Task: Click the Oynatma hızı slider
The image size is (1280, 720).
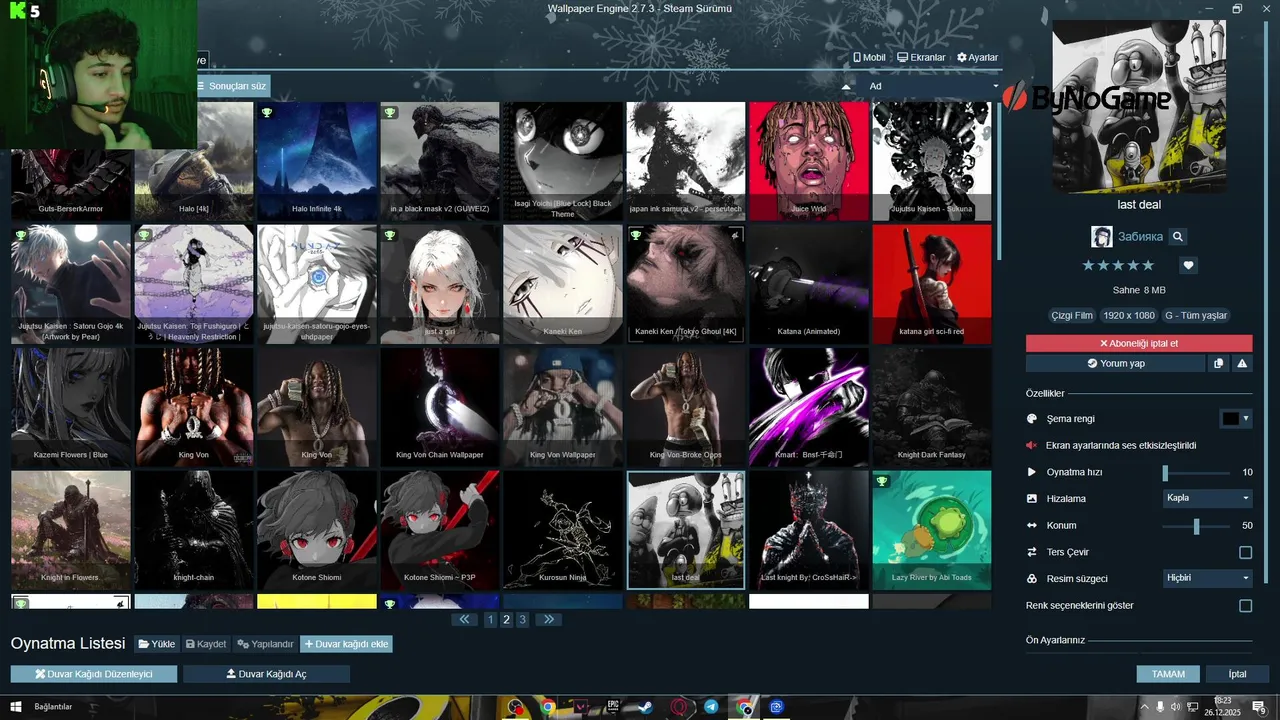Action: click(x=1196, y=472)
